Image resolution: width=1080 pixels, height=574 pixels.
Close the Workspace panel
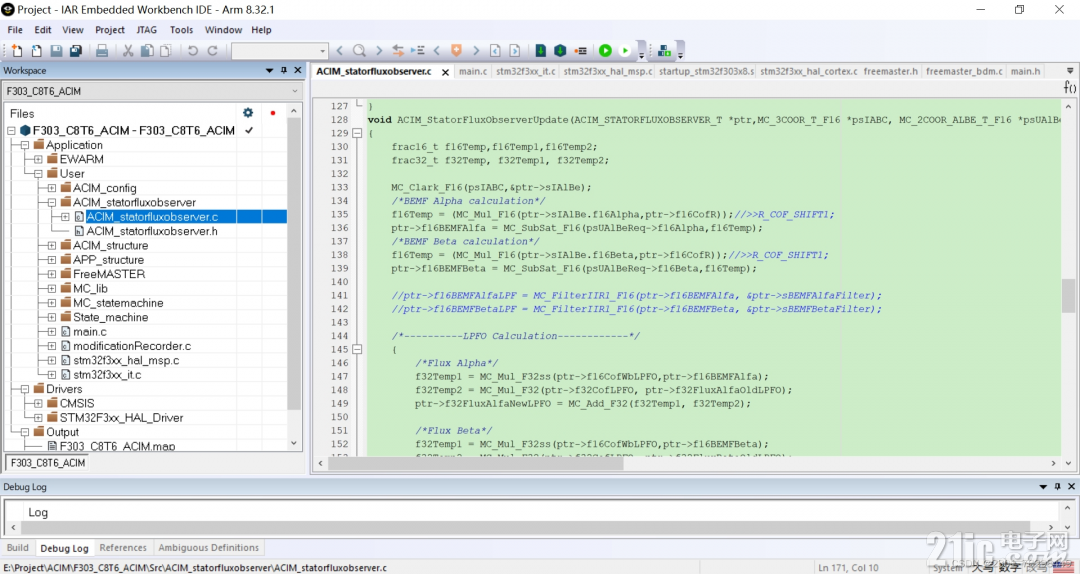pos(298,70)
